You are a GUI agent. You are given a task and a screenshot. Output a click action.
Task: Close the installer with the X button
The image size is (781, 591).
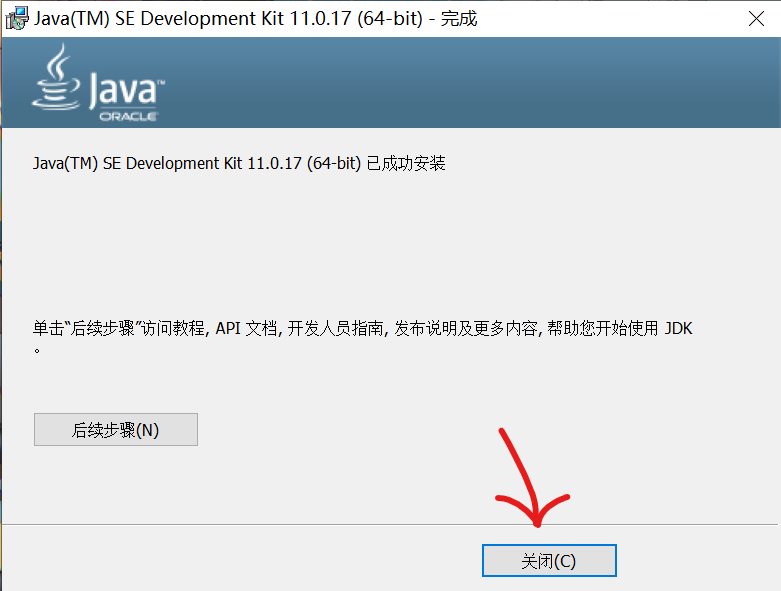(756, 19)
